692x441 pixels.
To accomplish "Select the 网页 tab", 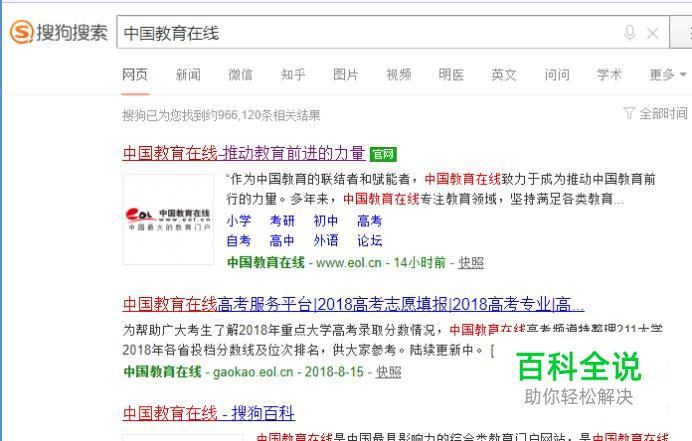I will tap(135, 75).
